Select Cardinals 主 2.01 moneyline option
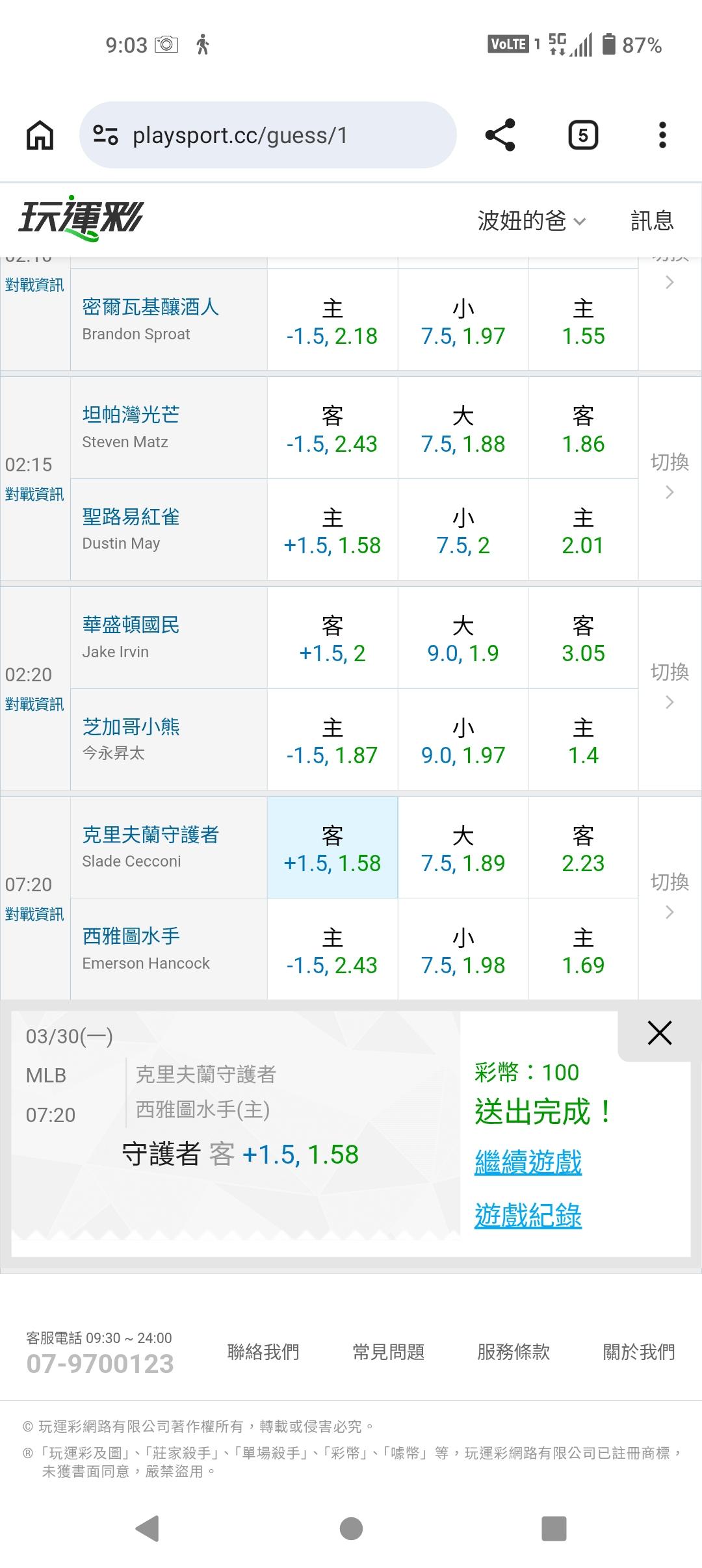Viewport: 702px width, 1568px height. [583, 530]
